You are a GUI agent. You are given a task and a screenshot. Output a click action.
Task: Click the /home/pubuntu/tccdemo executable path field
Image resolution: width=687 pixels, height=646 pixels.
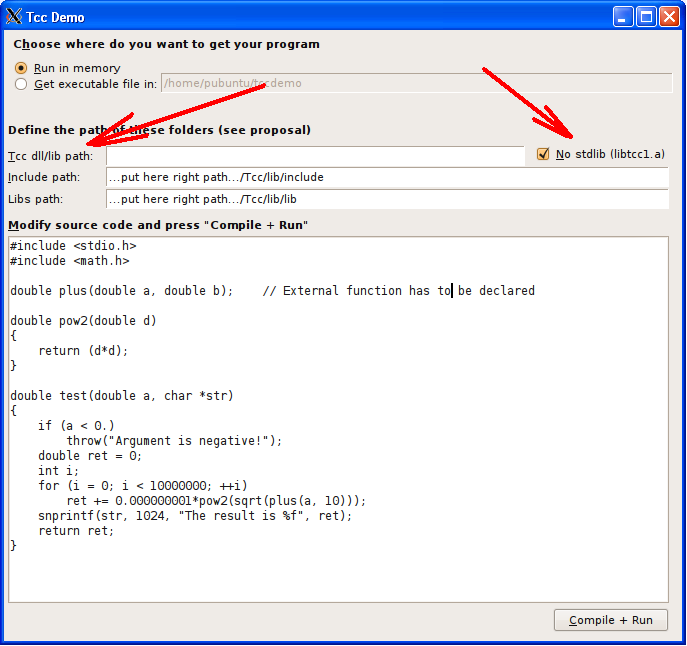(x=415, y=83)
